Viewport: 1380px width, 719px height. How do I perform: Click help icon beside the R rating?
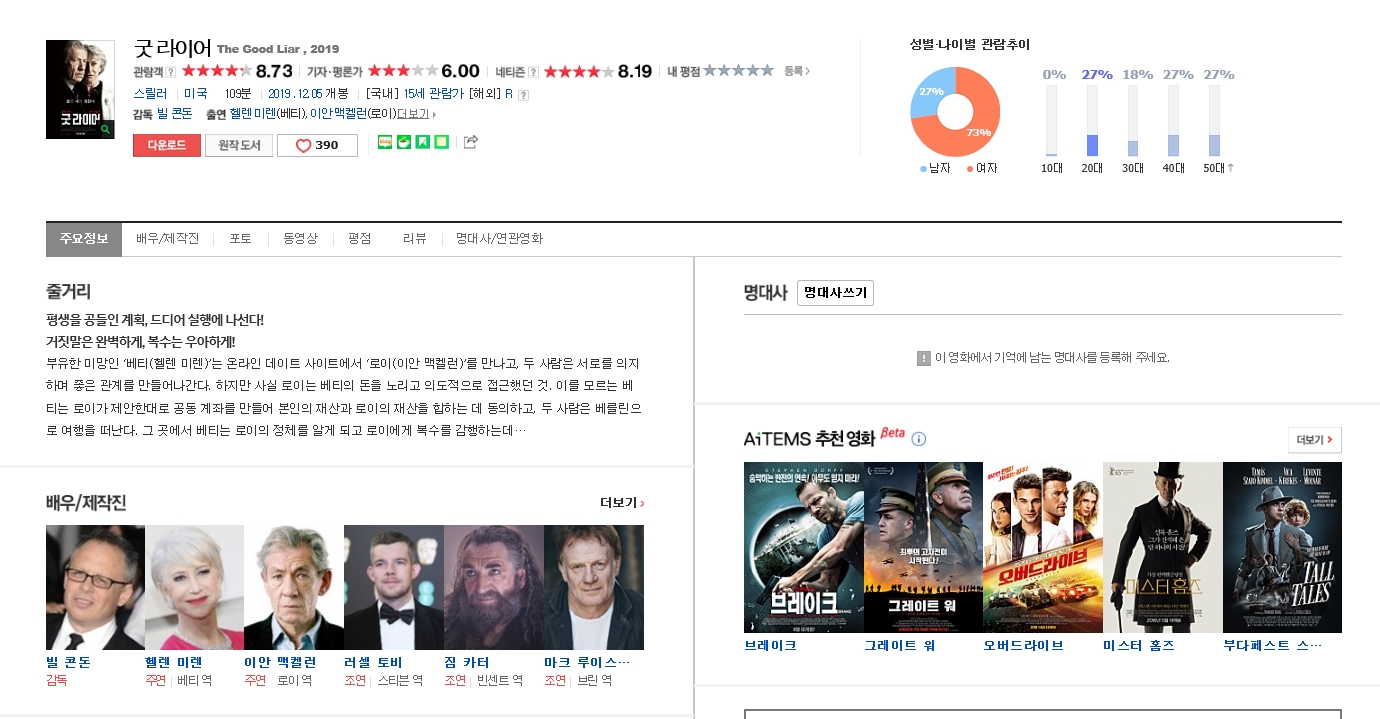523,95
